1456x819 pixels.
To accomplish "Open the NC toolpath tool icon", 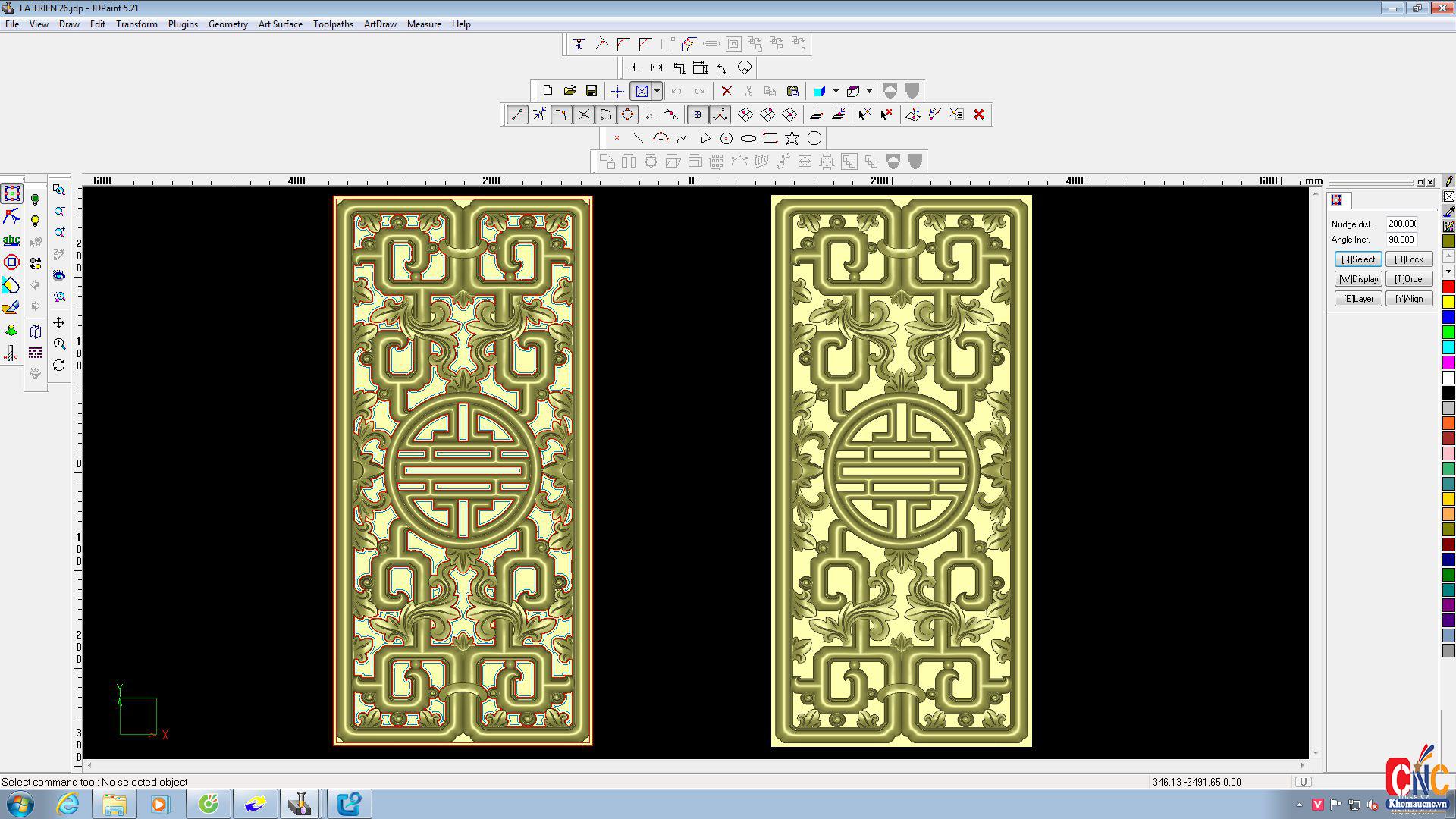I will coord(11,353).
